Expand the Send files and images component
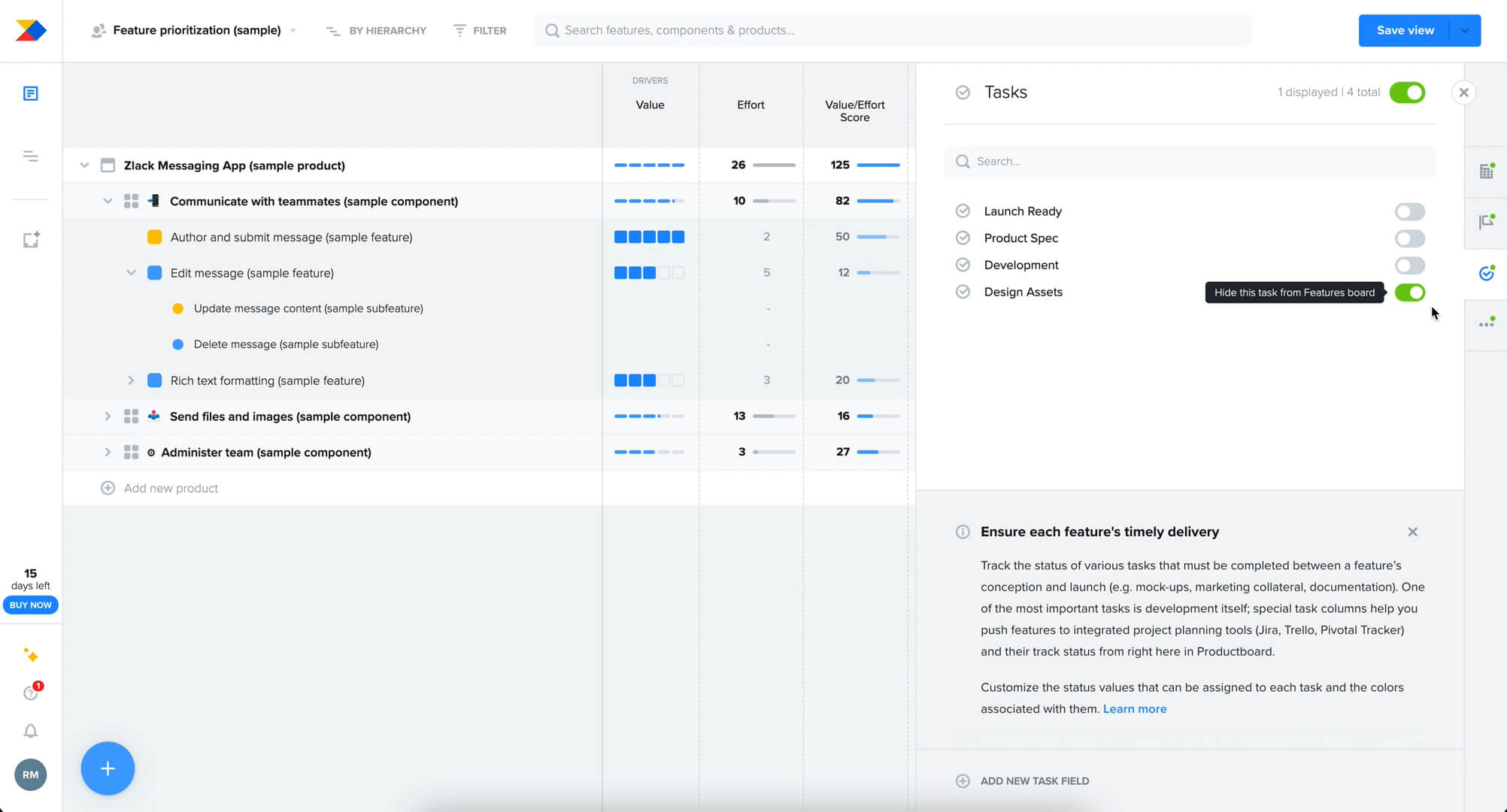This screenshot has width=1507, height=812. click(x=108, y=416)
